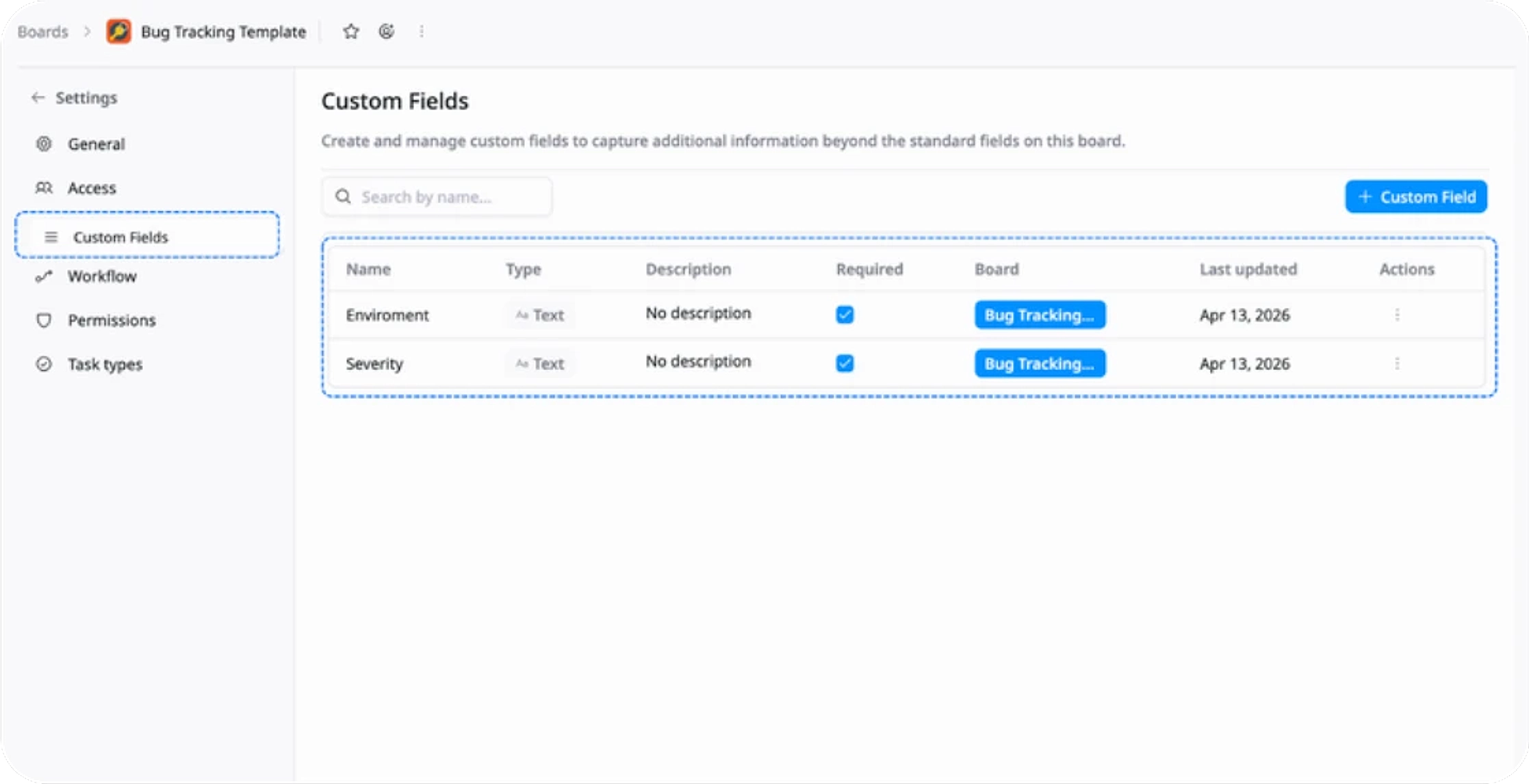Viewport: 1529px width, 784px height.
Task: Click Bug Tracking board tag in Severity row
Action: click(x=1040, y=363)
